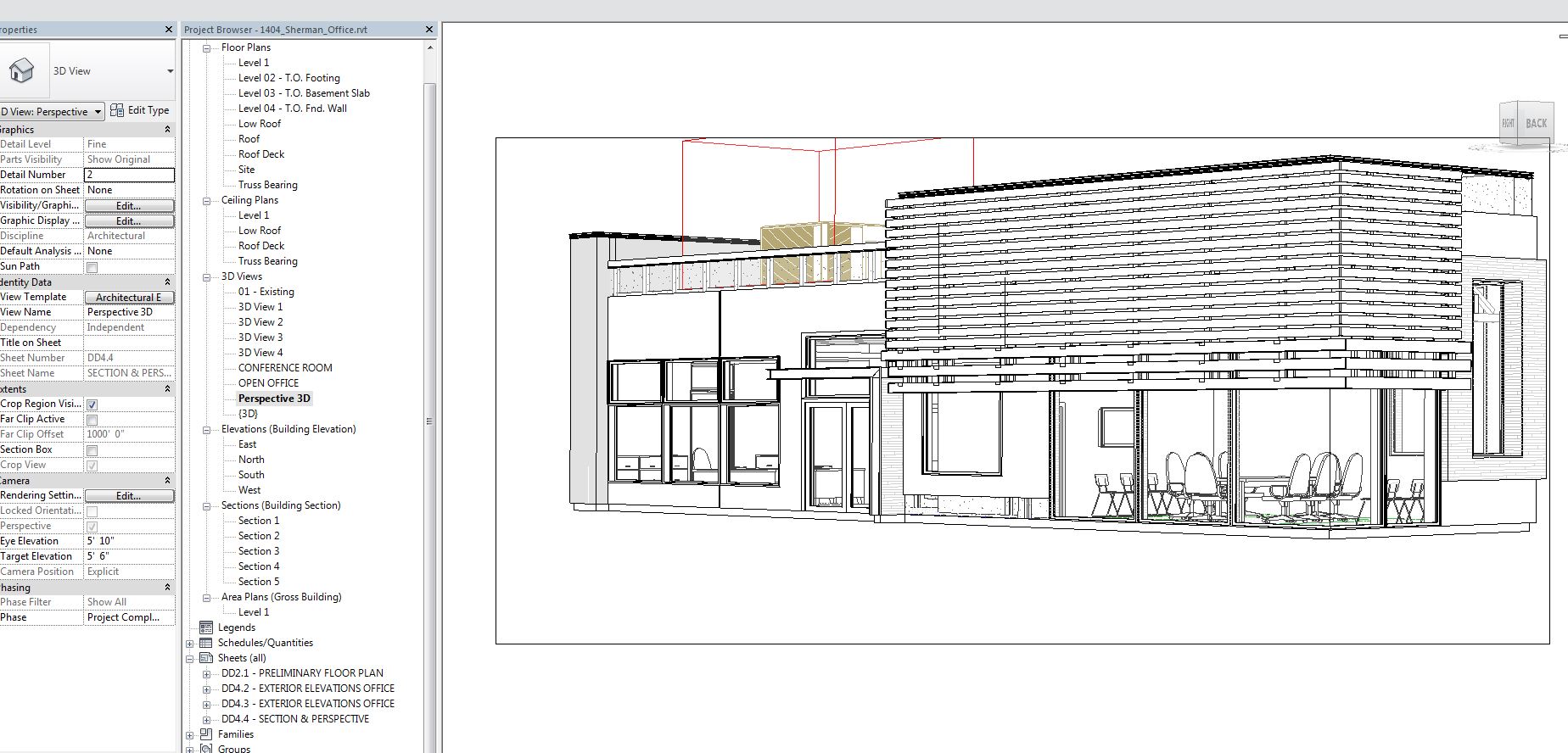The width and height of the screenshot is (1568, 753).
Task: Expand the Schedules/Quantities node
Action: [x=190, y=644]
